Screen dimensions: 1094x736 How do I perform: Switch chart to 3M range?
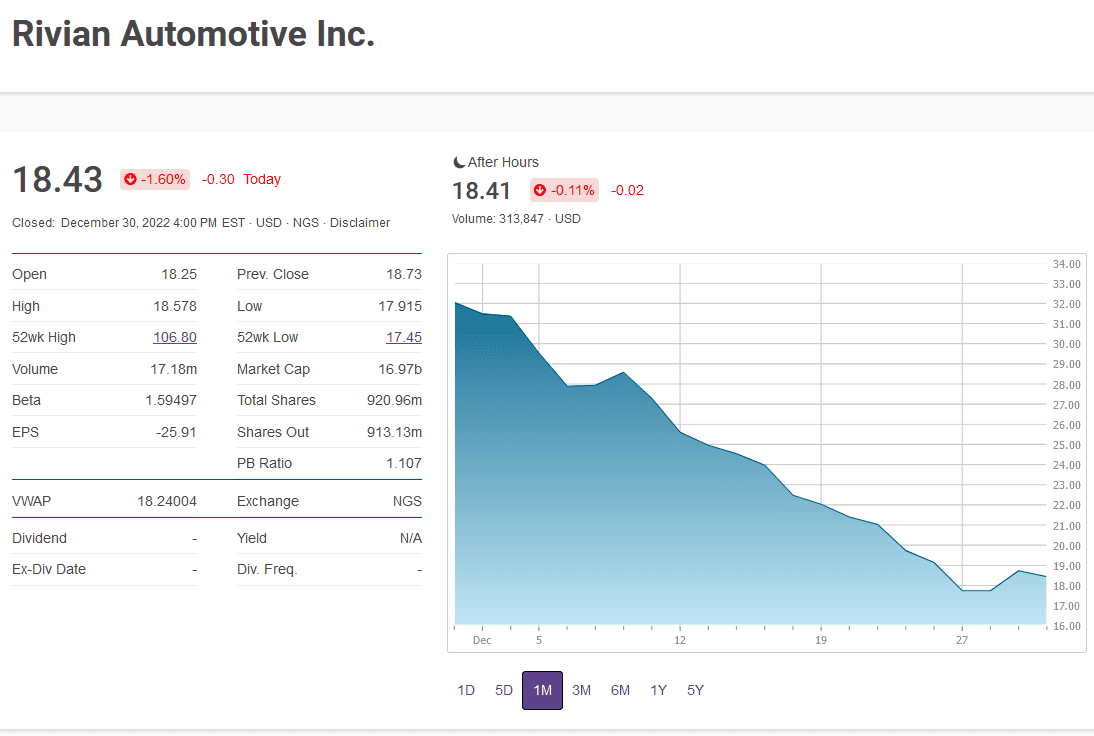581,690
